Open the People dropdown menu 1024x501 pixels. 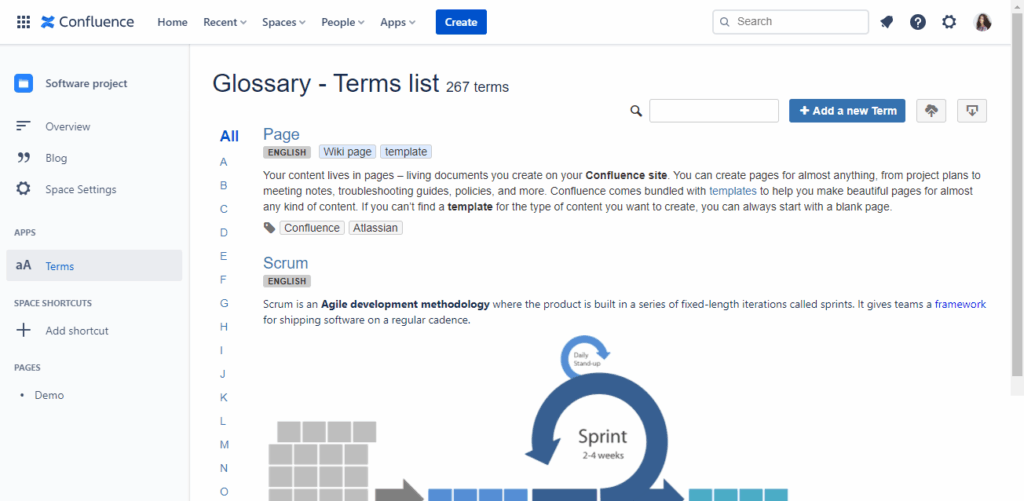point(343,22)
